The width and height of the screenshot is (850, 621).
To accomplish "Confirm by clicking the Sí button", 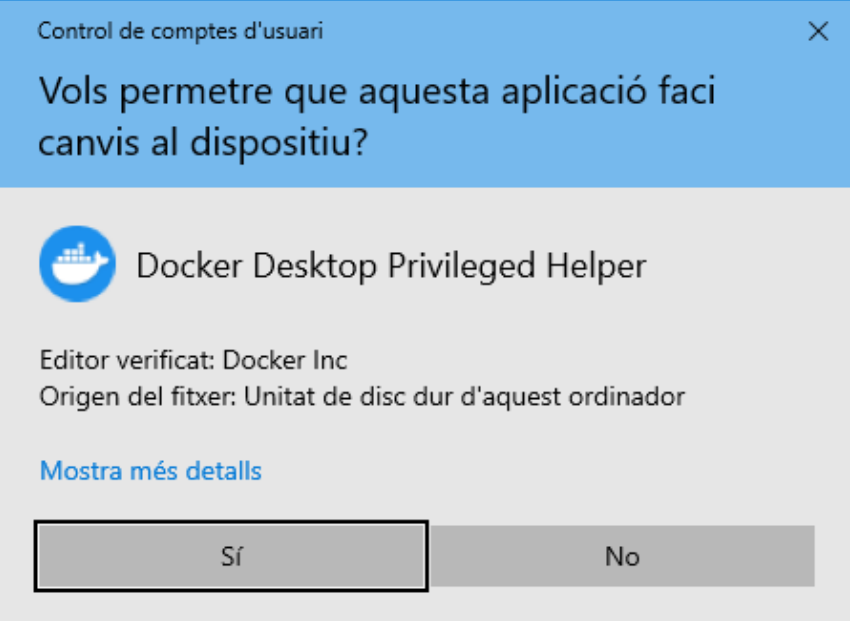I will (x=231, y=556).
